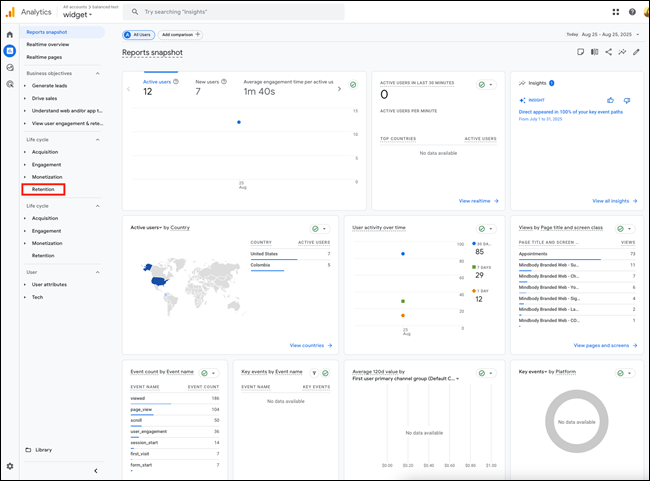Click thumbs down on the insight
This screenshot has width=650, height=481.
coord(627,100)
